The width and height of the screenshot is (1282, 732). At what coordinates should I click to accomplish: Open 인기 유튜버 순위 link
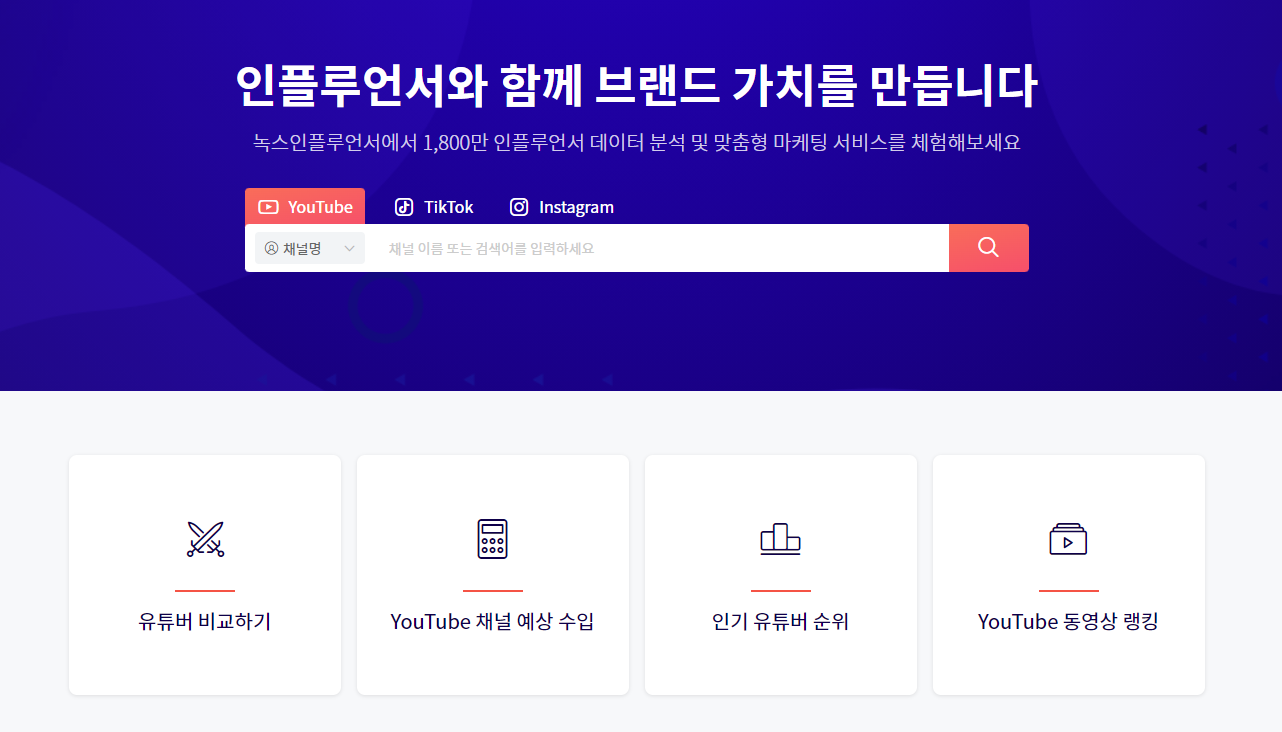tap(781, 622)
